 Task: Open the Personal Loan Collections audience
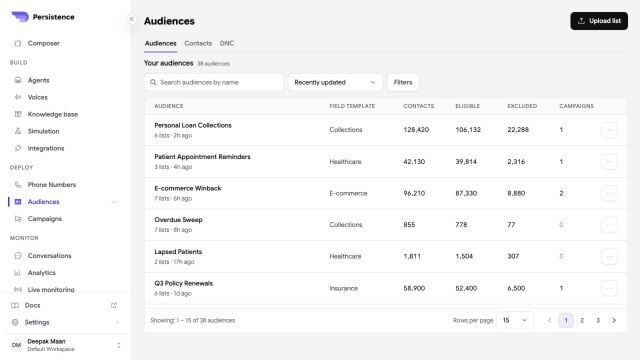click(x=193, y=125)
